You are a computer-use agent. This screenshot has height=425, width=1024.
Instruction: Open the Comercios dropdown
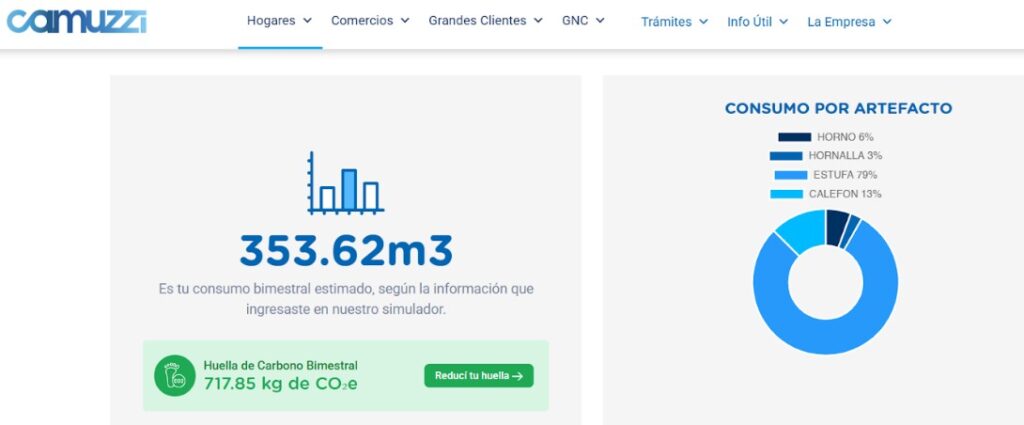pos(370,21)
